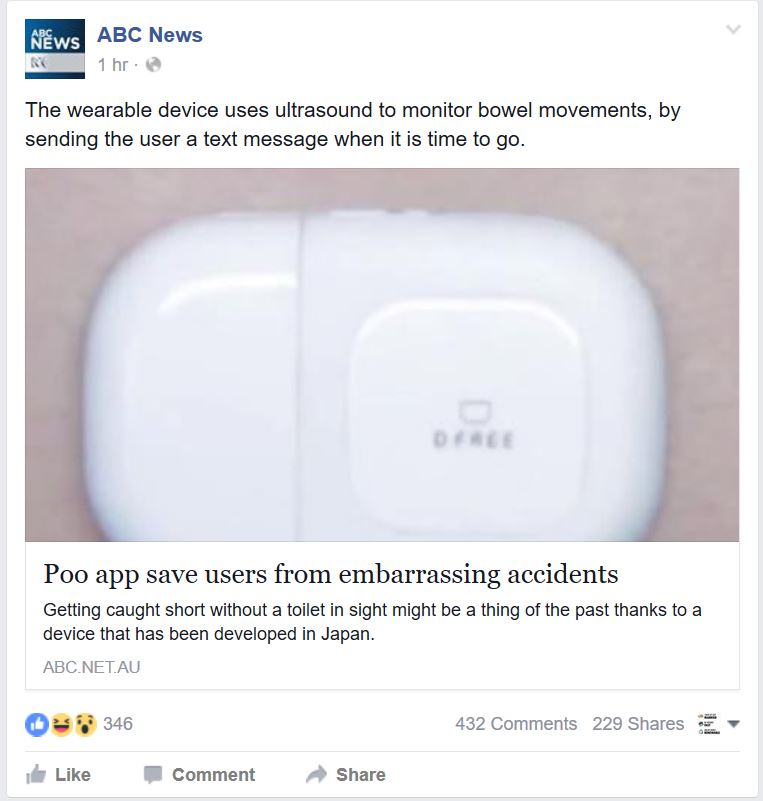
Task: Click the article description text about Japan
Action: [372, 622]
